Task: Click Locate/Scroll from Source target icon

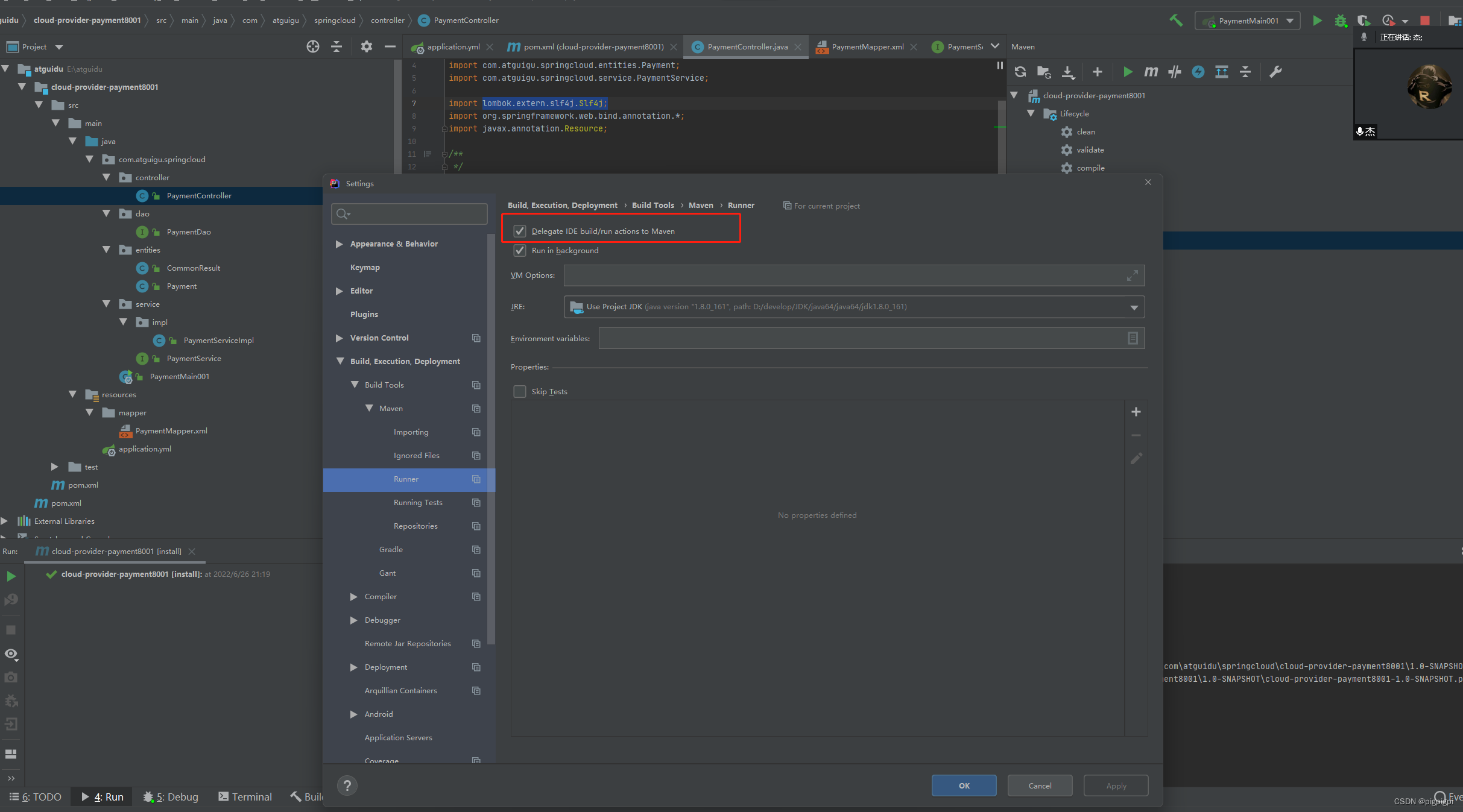Action: coord(312,46)
